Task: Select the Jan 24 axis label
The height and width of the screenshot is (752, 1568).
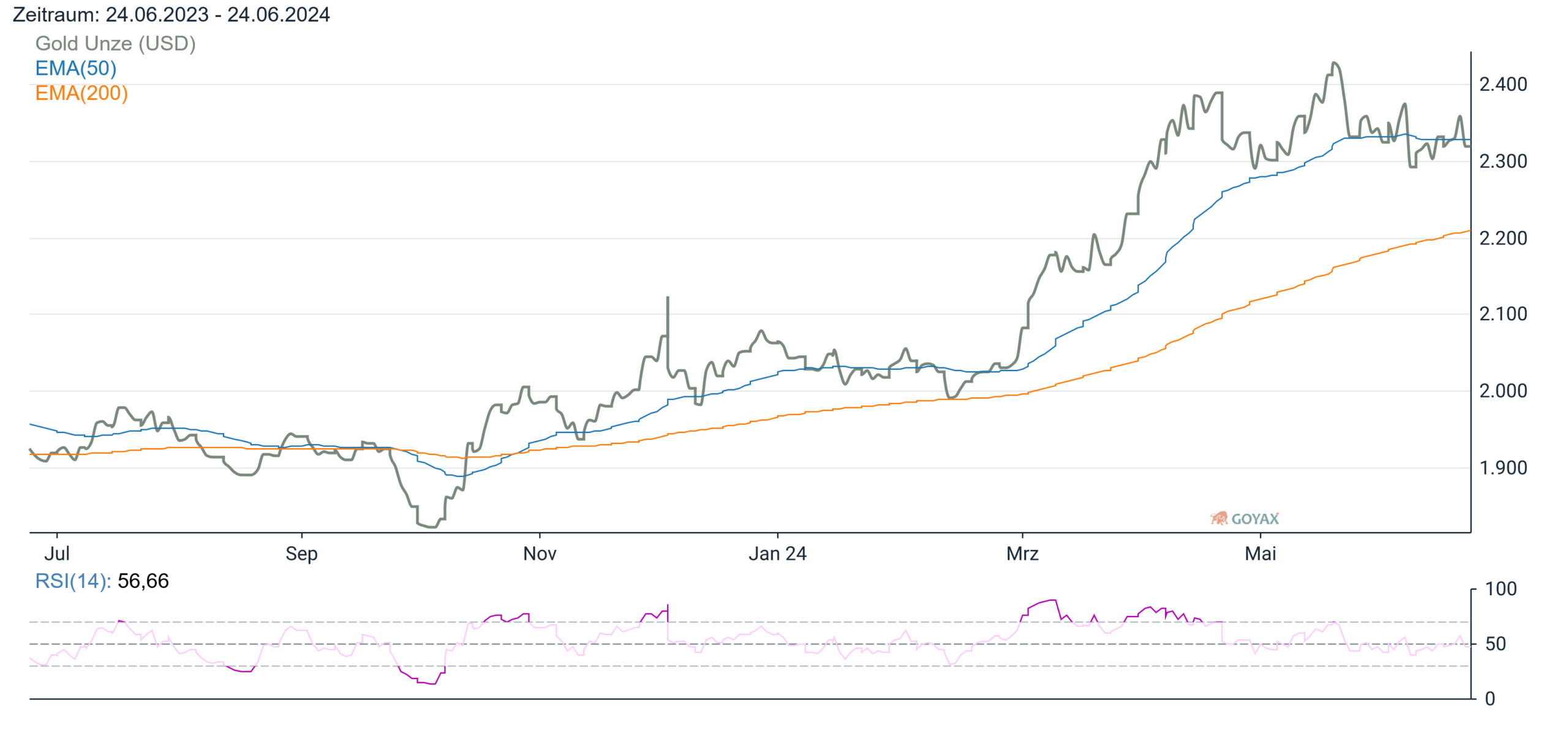Action: 777,554
